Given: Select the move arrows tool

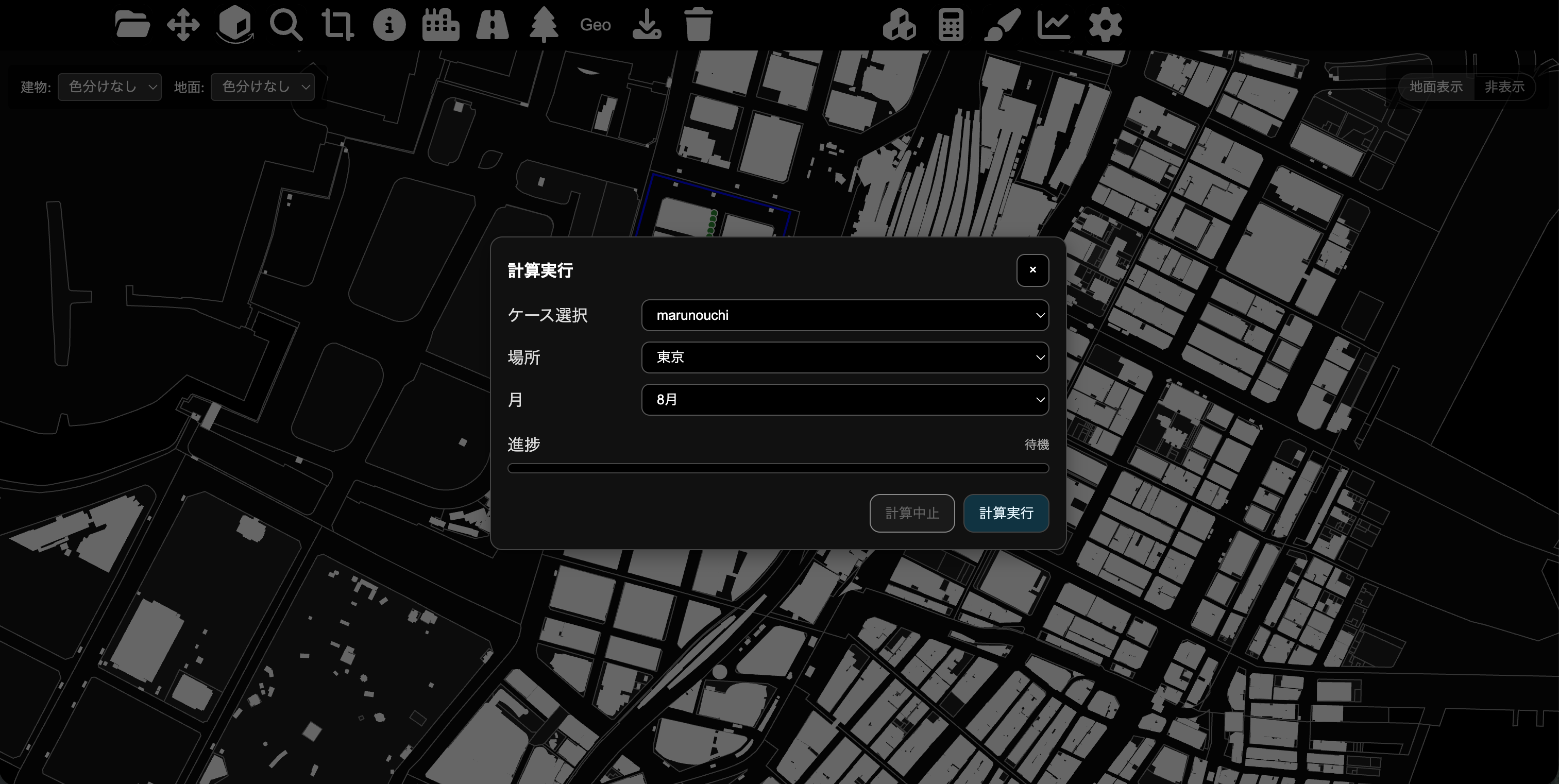Looking at the screenshot, I should coord(183,25).
